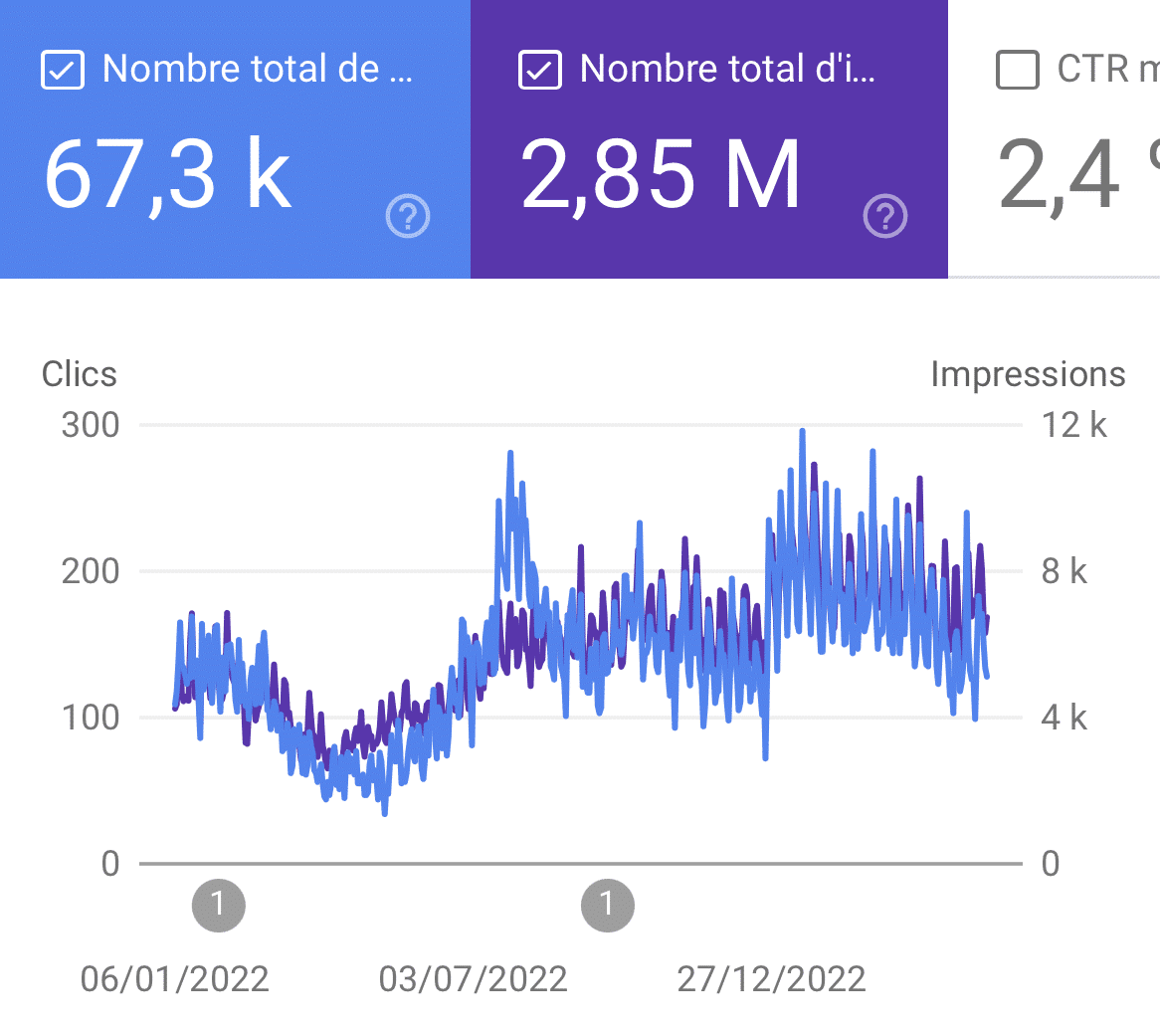
Task: Select the 2,4 CTR card value
Action: pos(1077,175)
